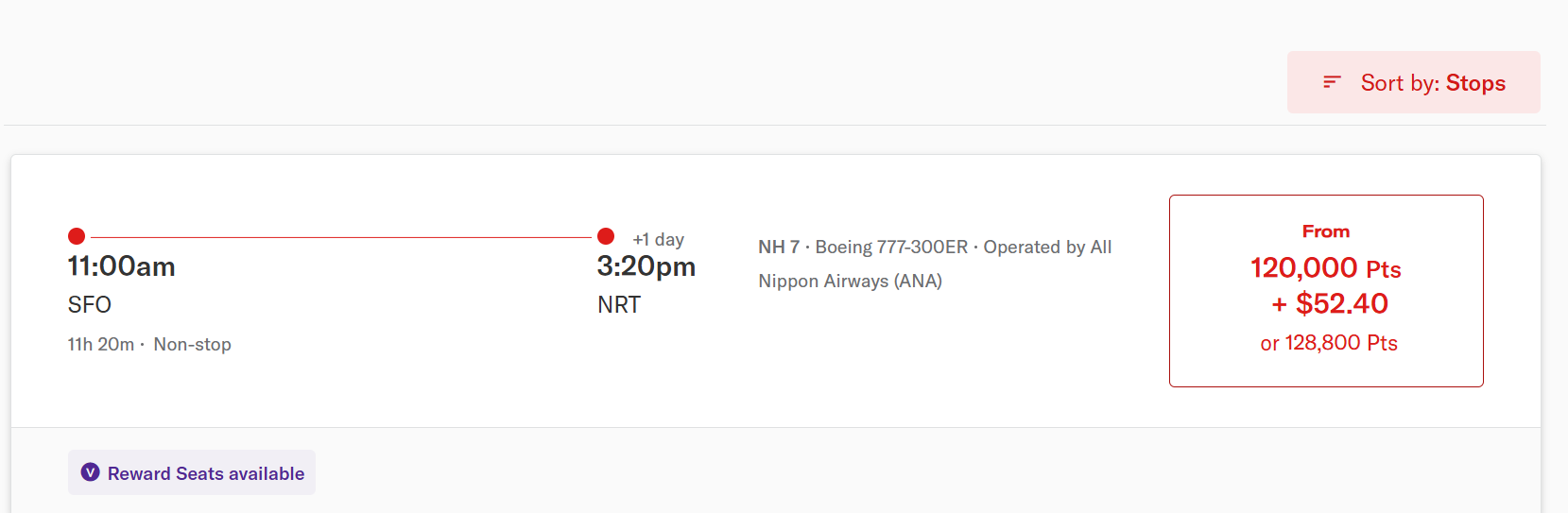Click the + $52.40 price amount

pos(1330,303)
